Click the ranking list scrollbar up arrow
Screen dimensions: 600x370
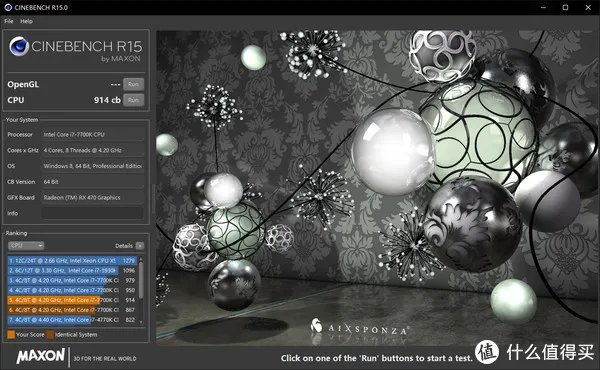coord(141,259)
